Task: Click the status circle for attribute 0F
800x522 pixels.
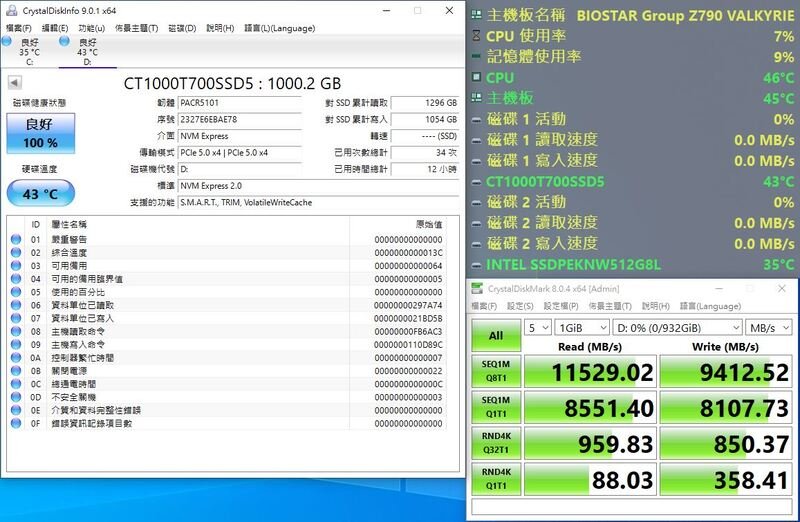Action: [16, 423]
